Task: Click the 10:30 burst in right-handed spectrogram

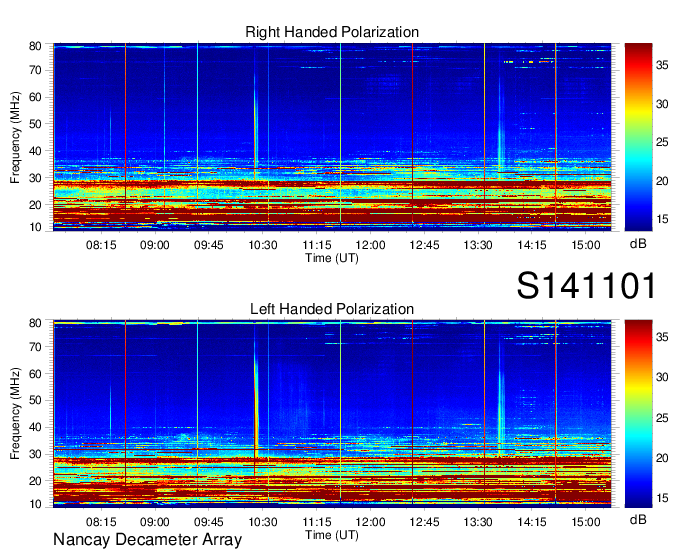Action: click(x=256, y=126)
